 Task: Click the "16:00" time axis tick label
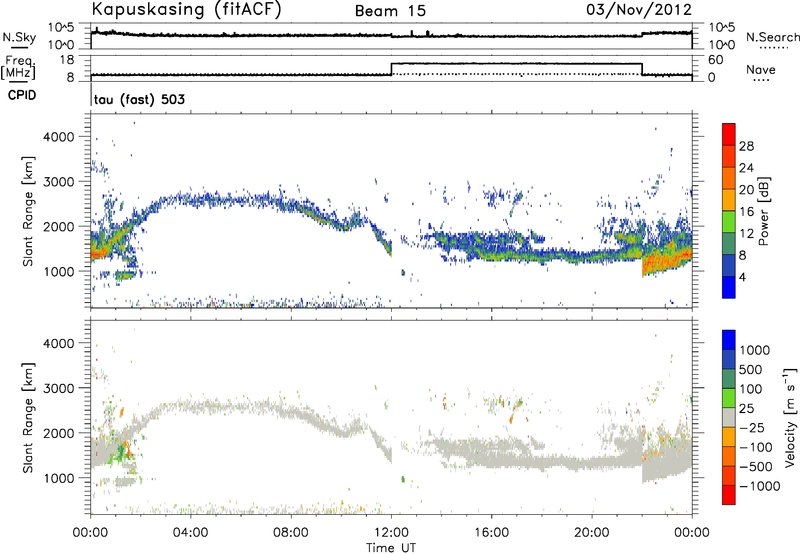[x=491, y=533]
